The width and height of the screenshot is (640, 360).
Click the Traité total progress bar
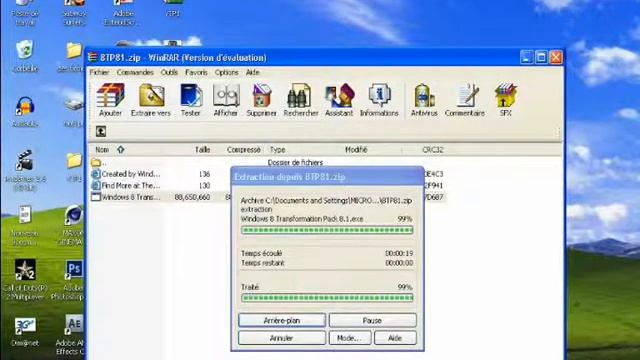tap(327, 298)
